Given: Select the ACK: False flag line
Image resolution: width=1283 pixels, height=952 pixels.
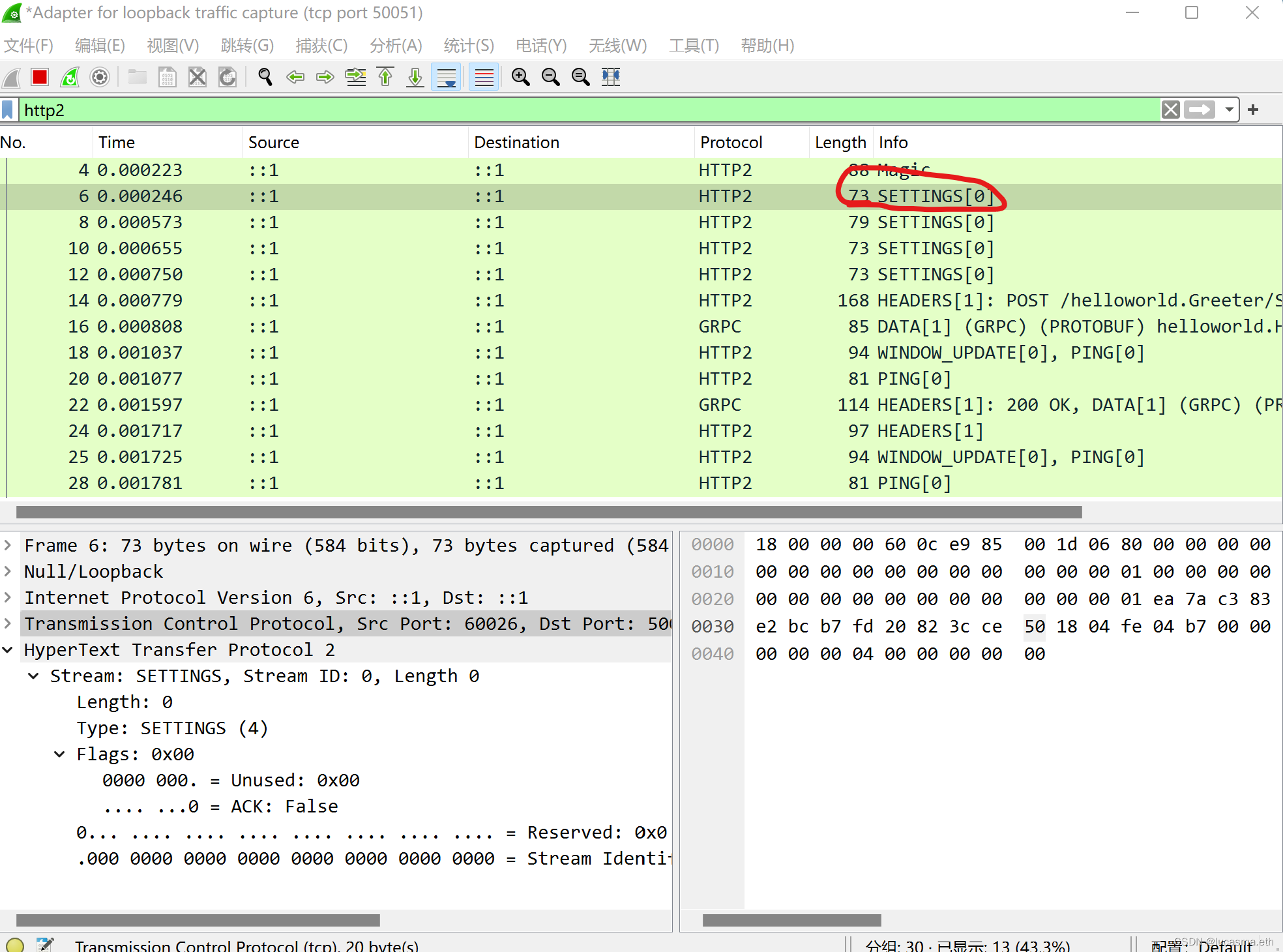Looking at the screenshot, I should [220, 806].
